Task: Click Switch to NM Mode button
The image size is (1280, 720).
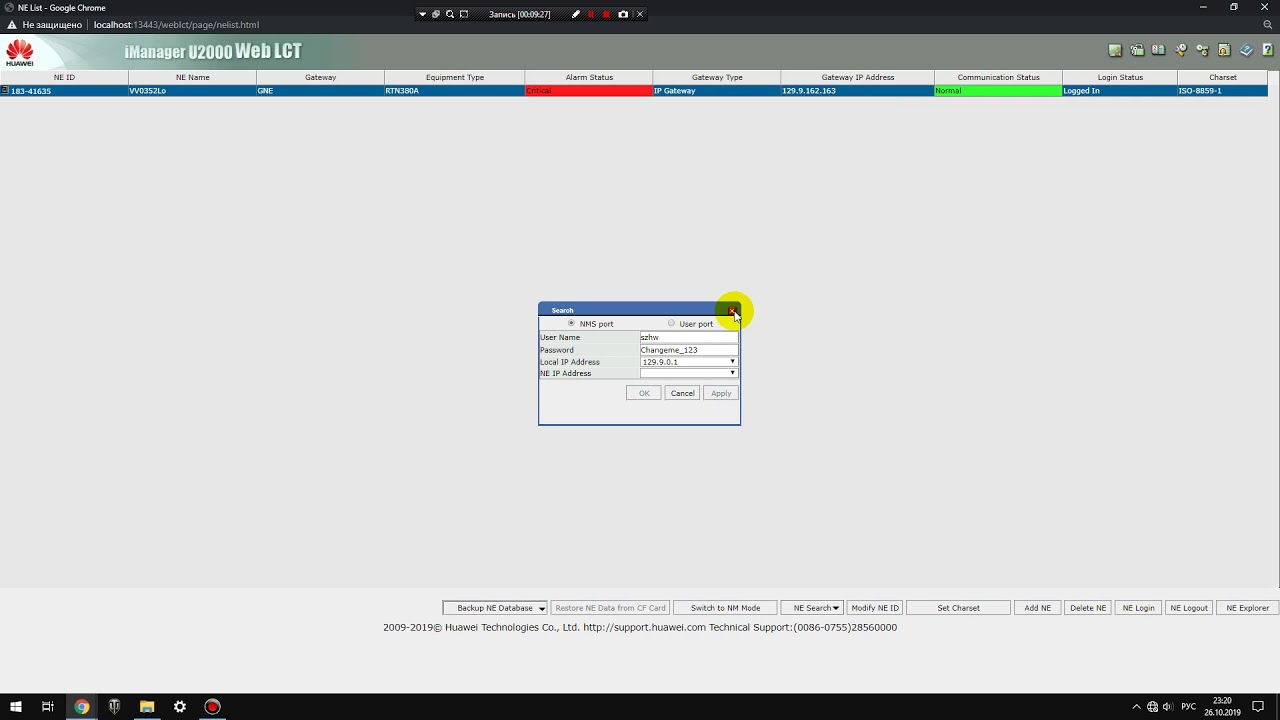Action: (725, 608)
